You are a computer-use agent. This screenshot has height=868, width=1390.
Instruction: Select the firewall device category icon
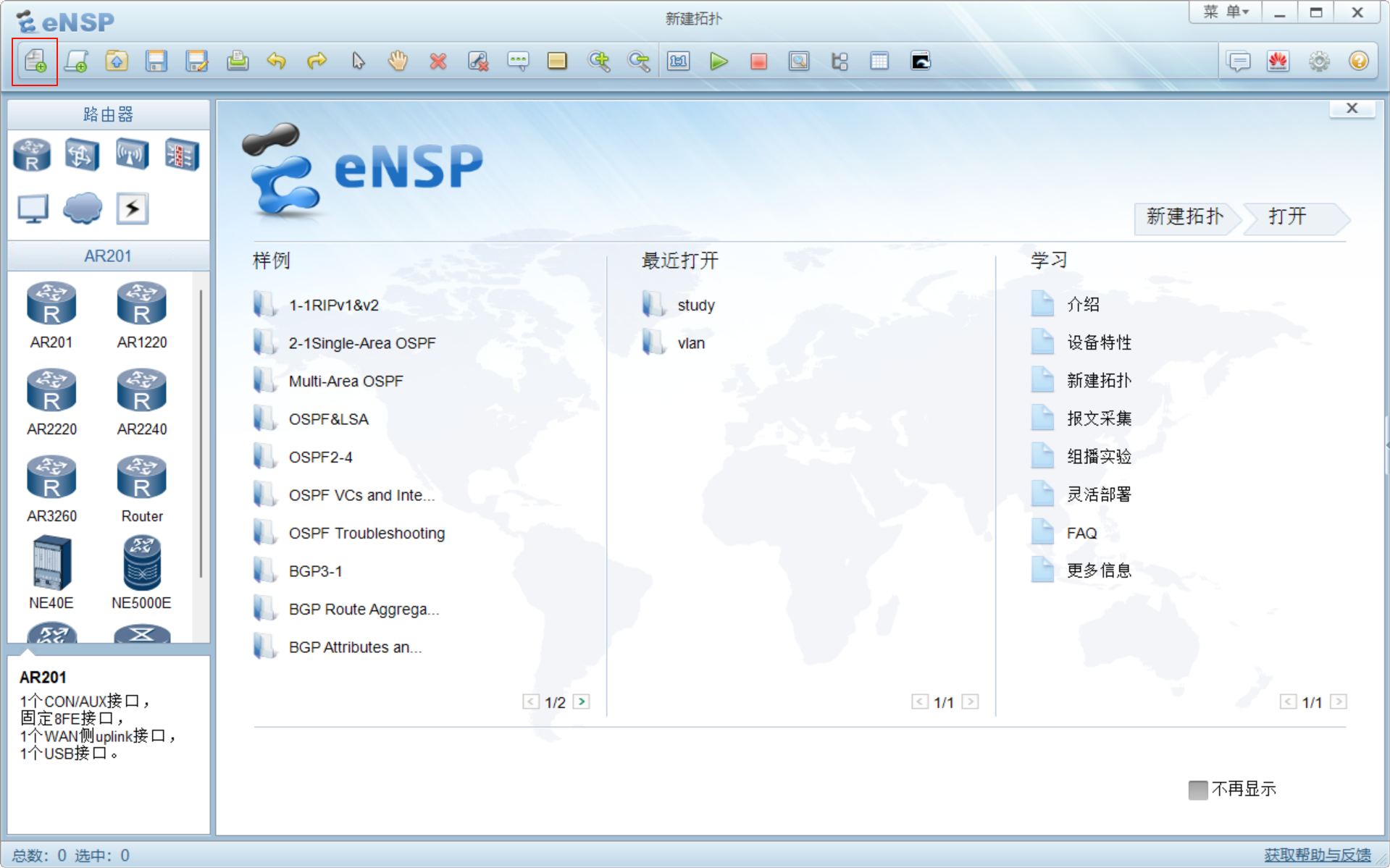click(x=182, y=155)
